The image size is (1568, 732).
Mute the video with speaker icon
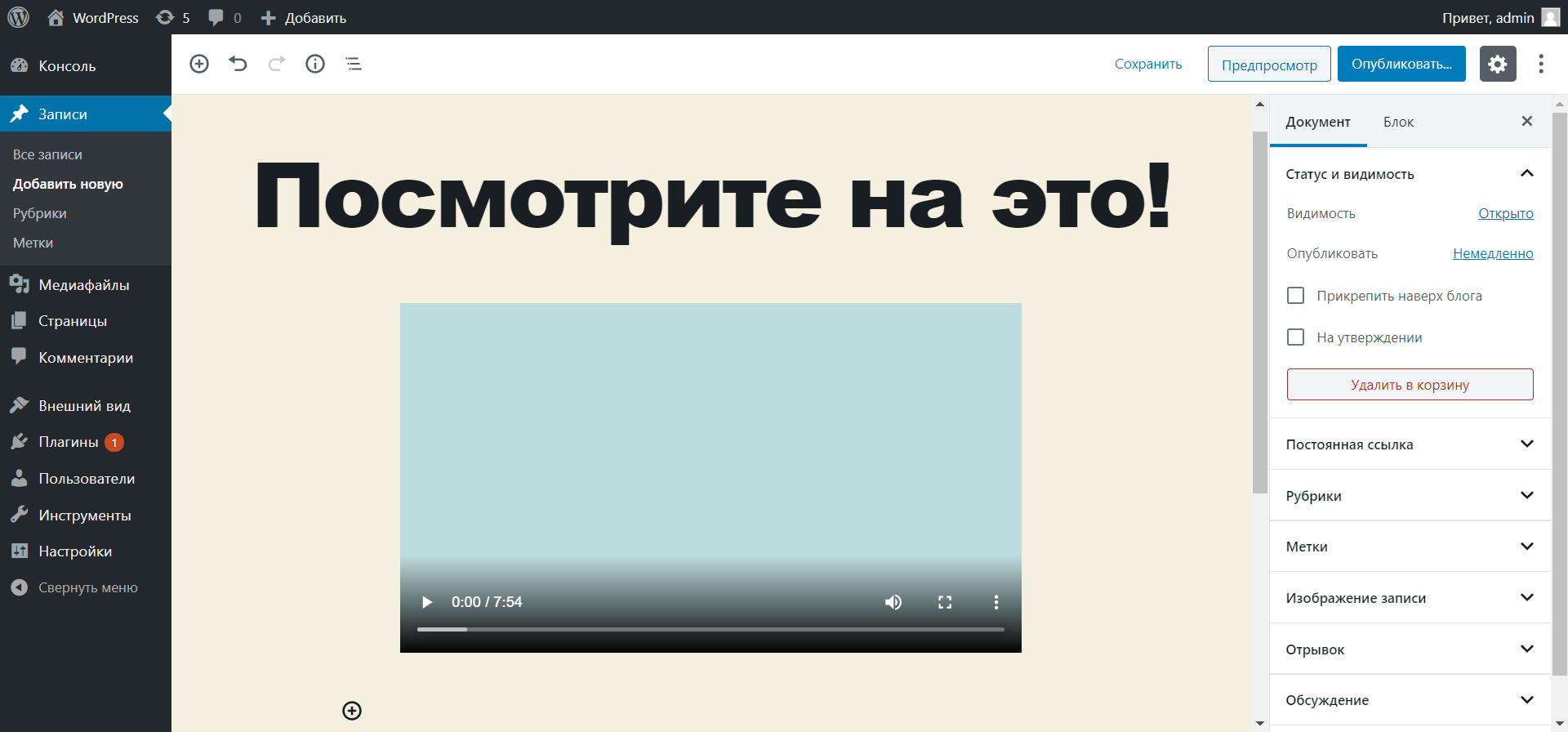tap(893, 602)
